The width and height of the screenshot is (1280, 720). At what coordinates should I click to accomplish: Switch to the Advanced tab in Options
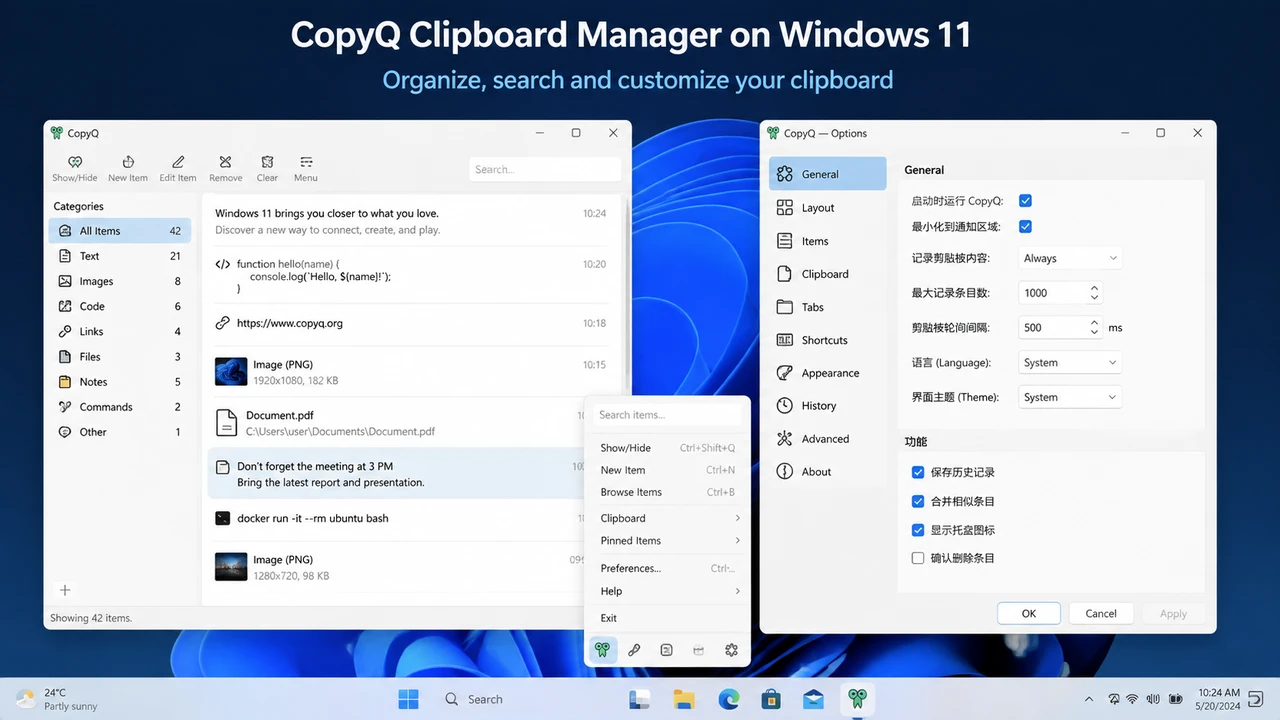[828, 439]
